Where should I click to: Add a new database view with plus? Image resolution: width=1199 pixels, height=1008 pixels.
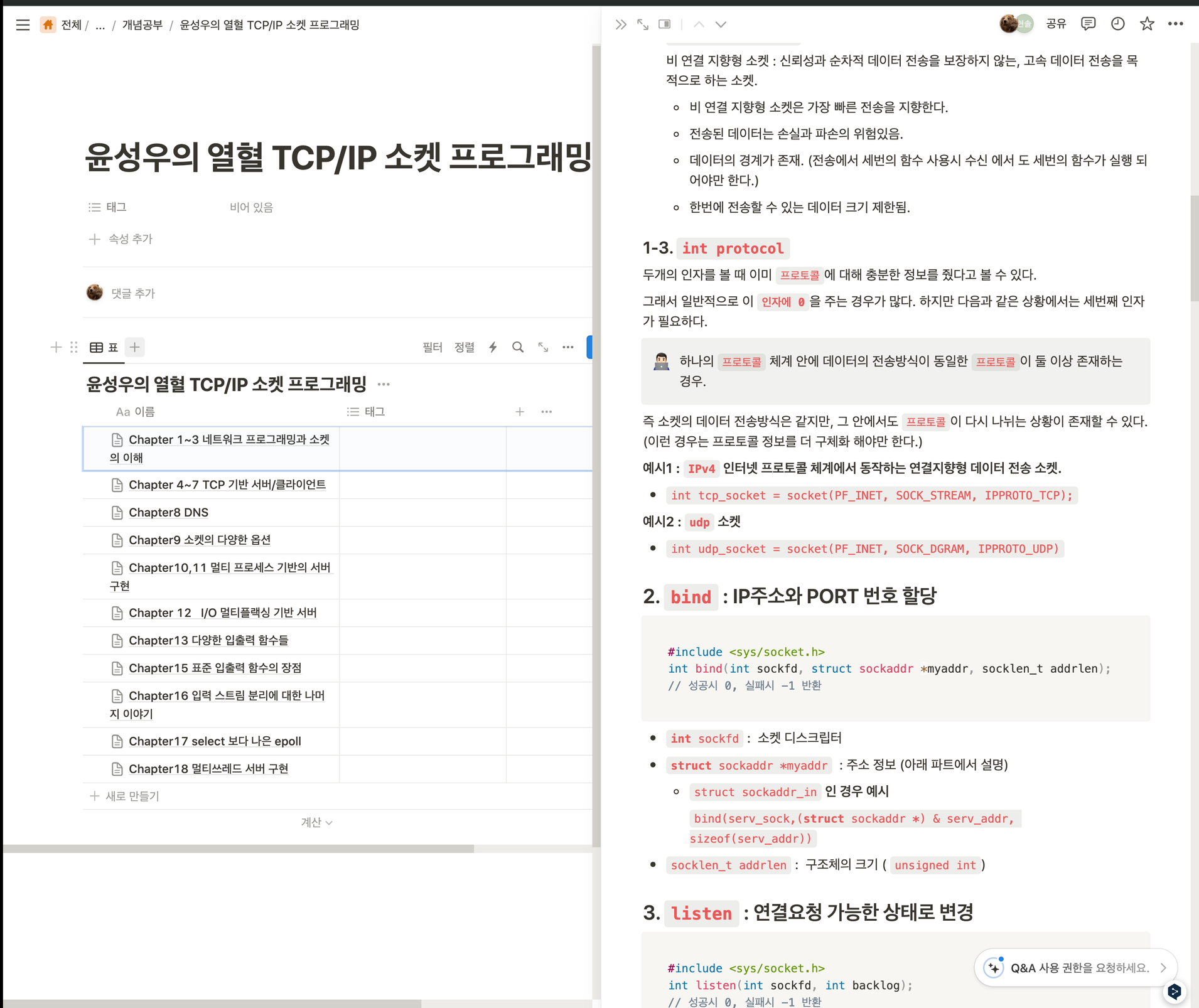[x=134, y=347]
